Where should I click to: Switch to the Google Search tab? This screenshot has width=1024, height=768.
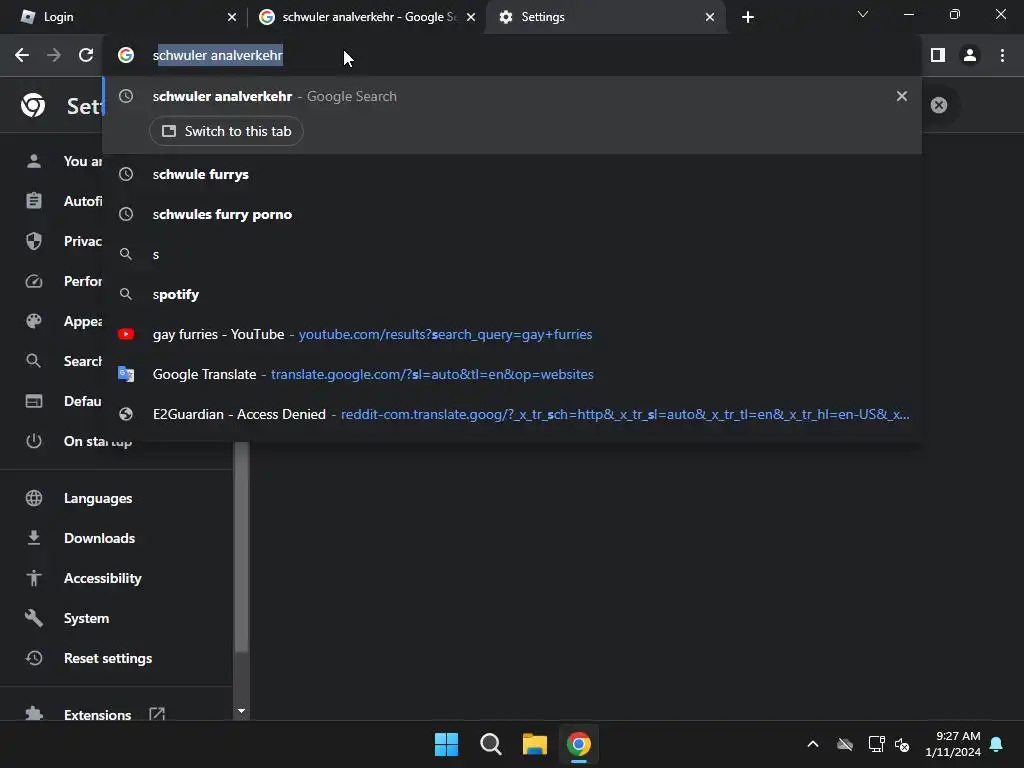tap(368, 17)
